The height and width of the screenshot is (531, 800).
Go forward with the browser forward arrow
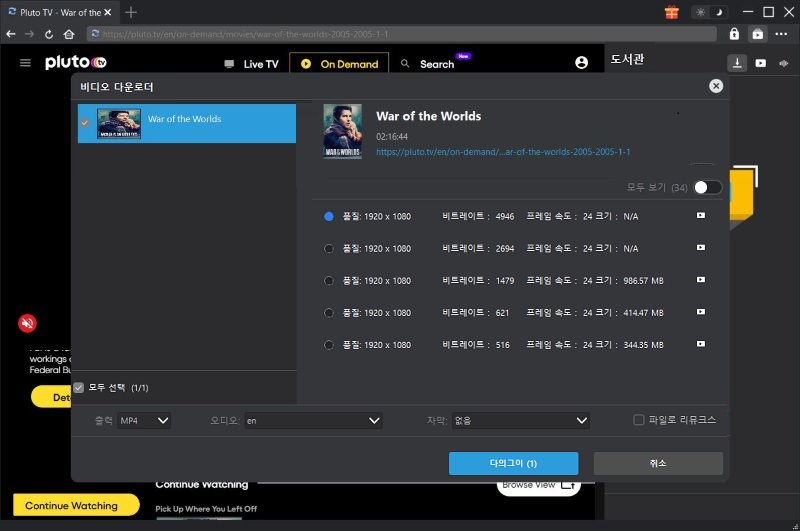pos(30,34)
